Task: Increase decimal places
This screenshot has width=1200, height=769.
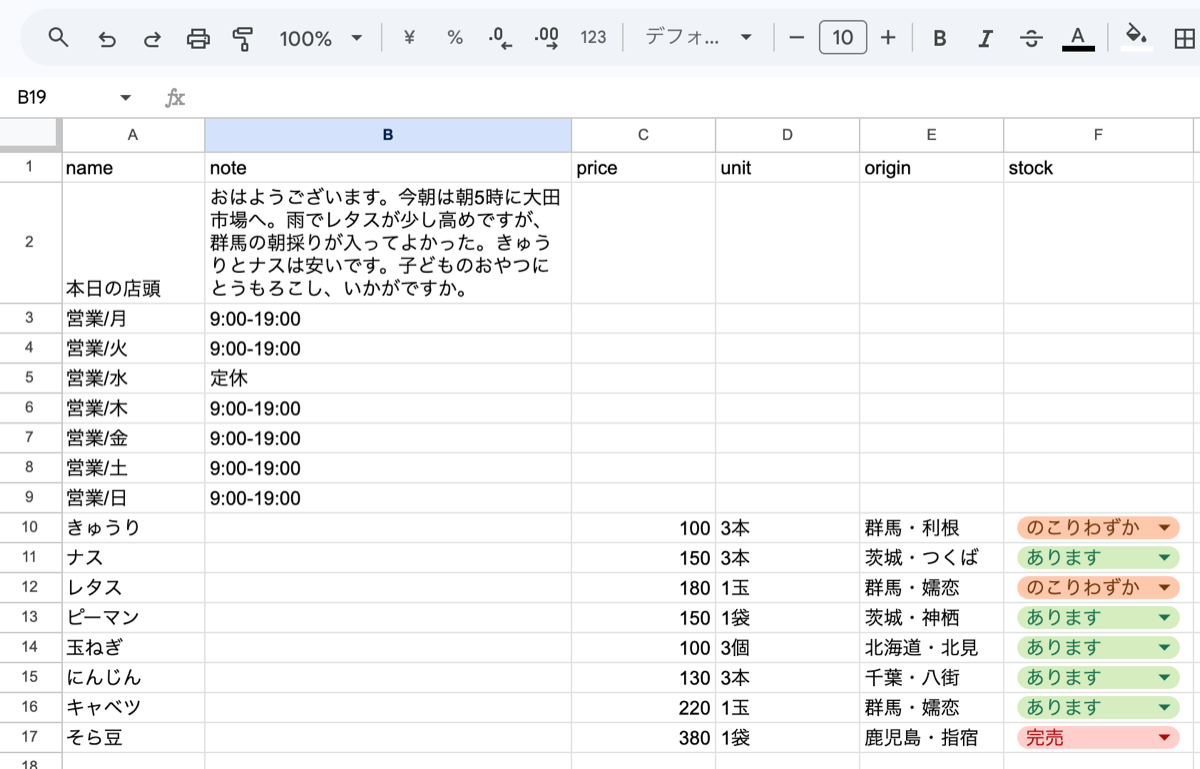Action: [x=546, y=38]
